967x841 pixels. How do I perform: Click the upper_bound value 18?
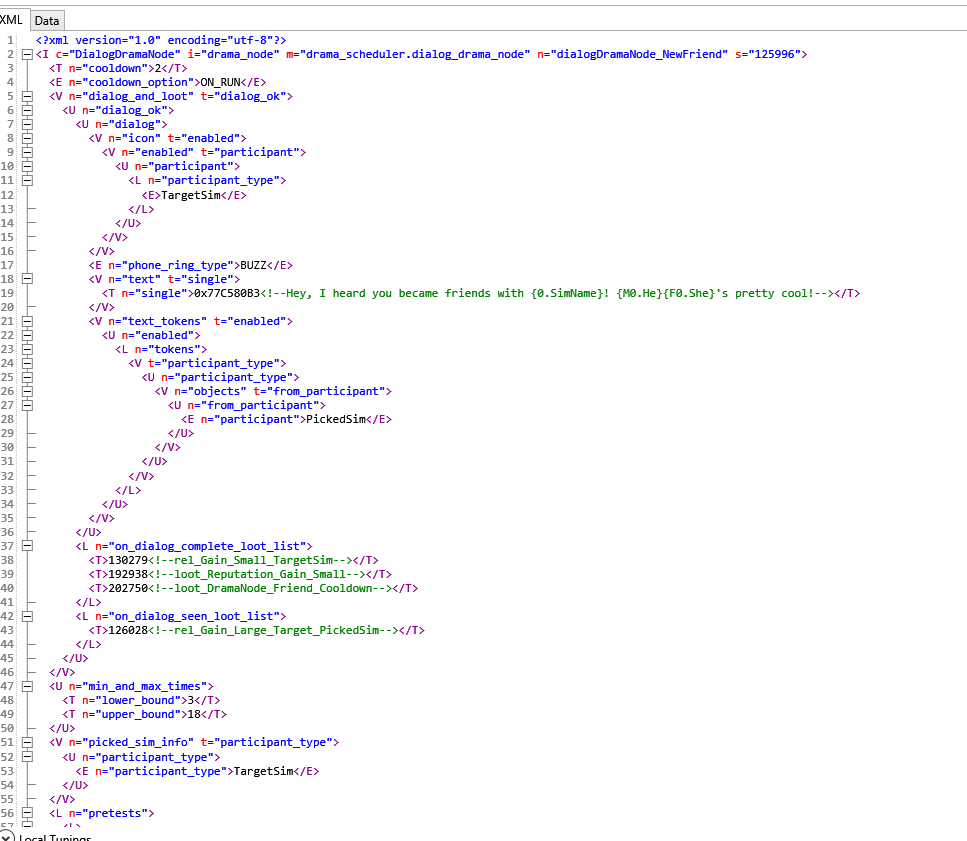coord(194,715)
